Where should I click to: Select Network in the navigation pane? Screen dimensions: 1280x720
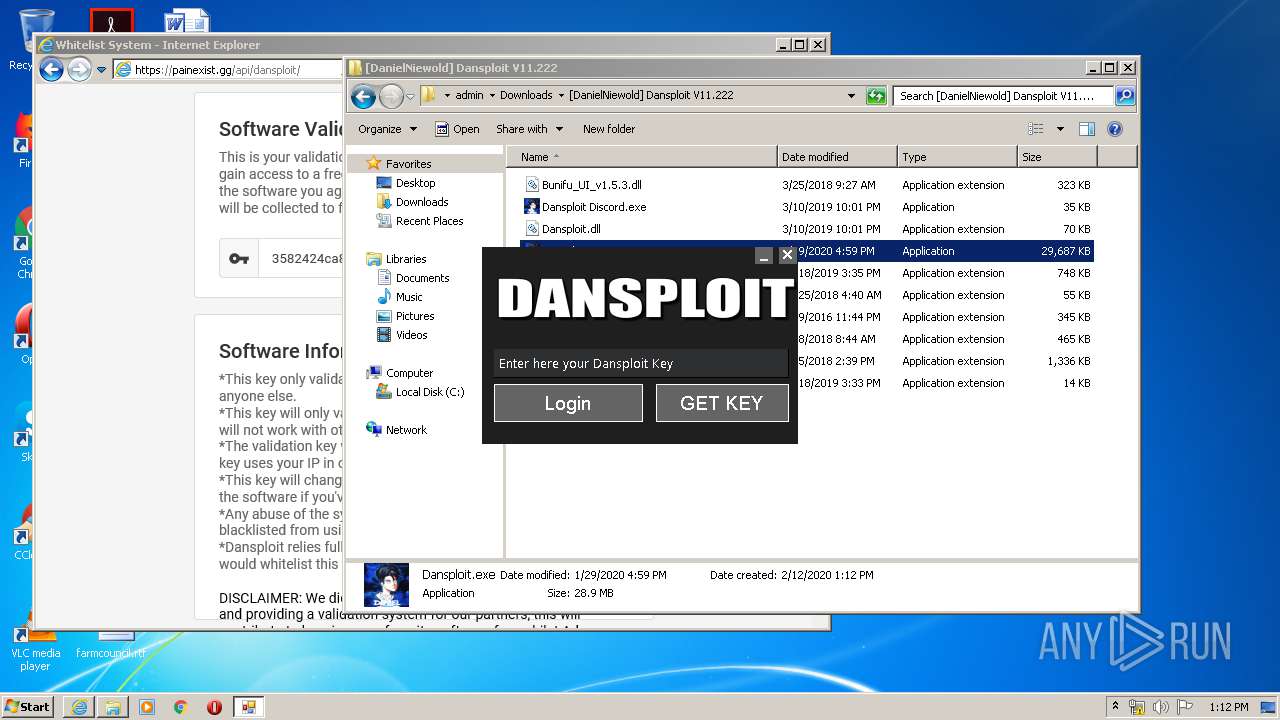pos(406,430)
